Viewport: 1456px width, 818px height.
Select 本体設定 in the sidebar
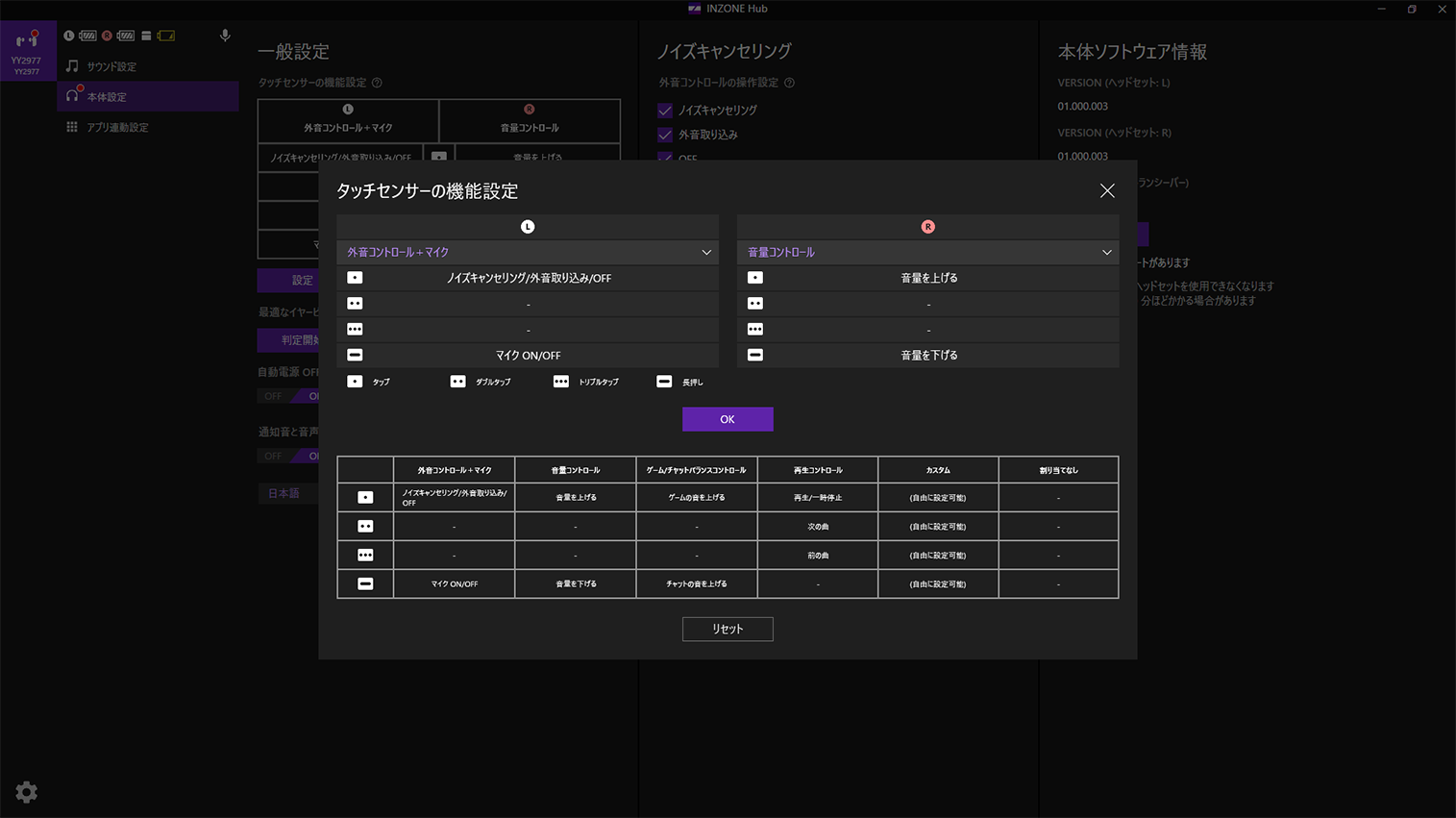click(x=107, y=97)
